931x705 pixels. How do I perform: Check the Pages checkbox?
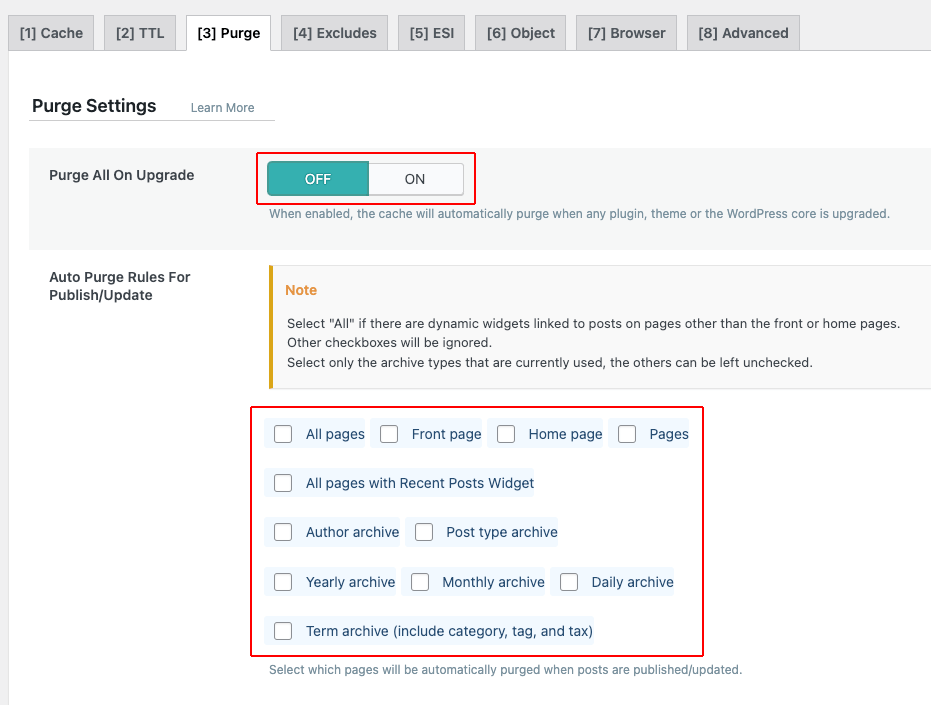[x=627, y=434]
